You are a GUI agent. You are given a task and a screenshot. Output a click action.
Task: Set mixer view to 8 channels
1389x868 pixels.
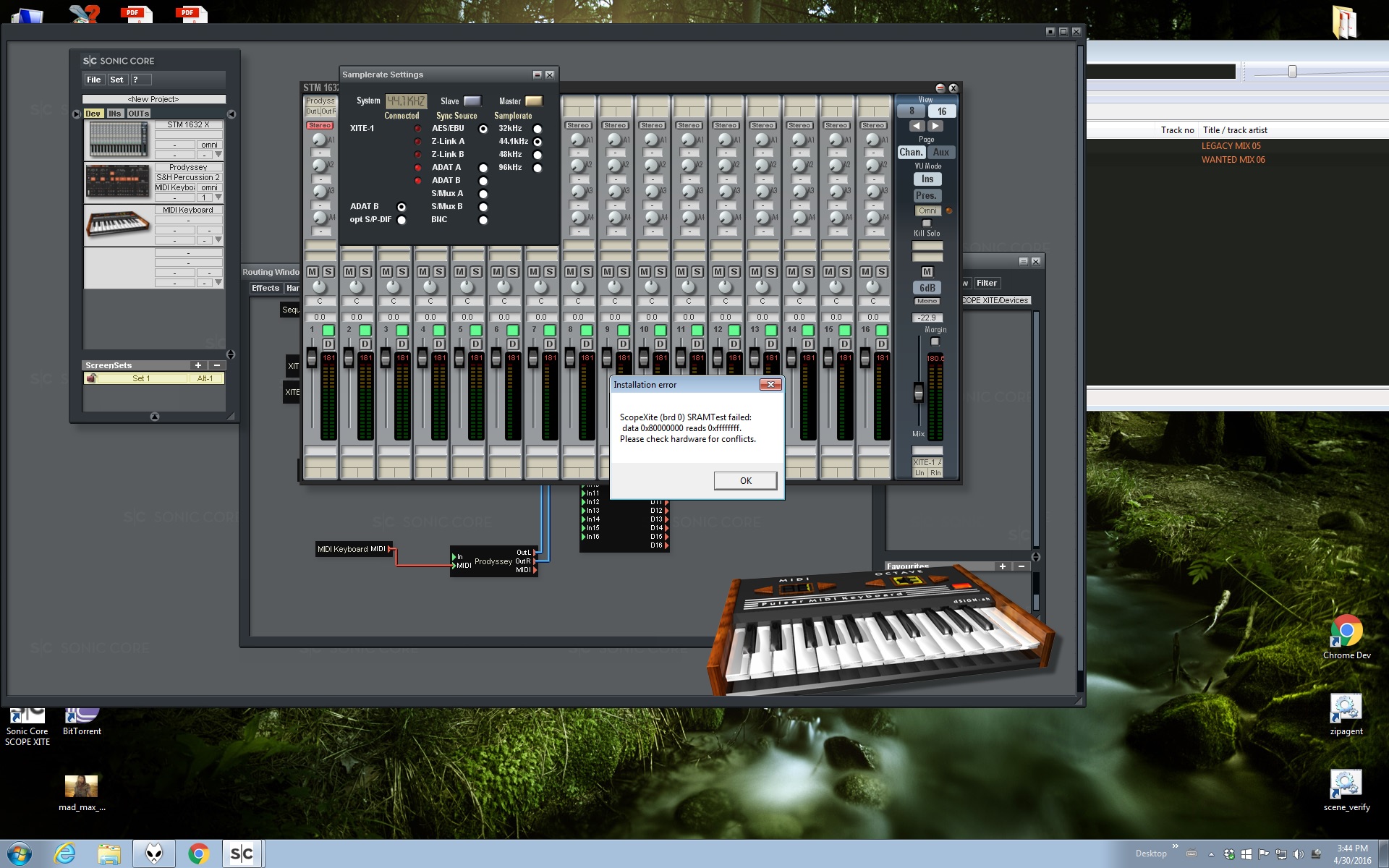click(x=912, y=111)
